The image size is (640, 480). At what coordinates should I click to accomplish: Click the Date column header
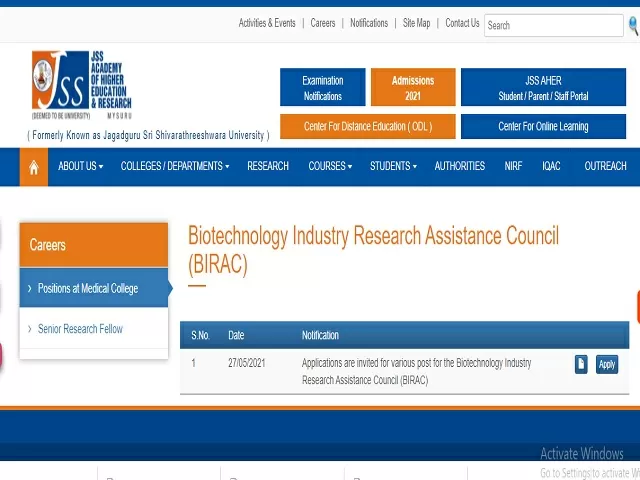(x=236, y=335)
